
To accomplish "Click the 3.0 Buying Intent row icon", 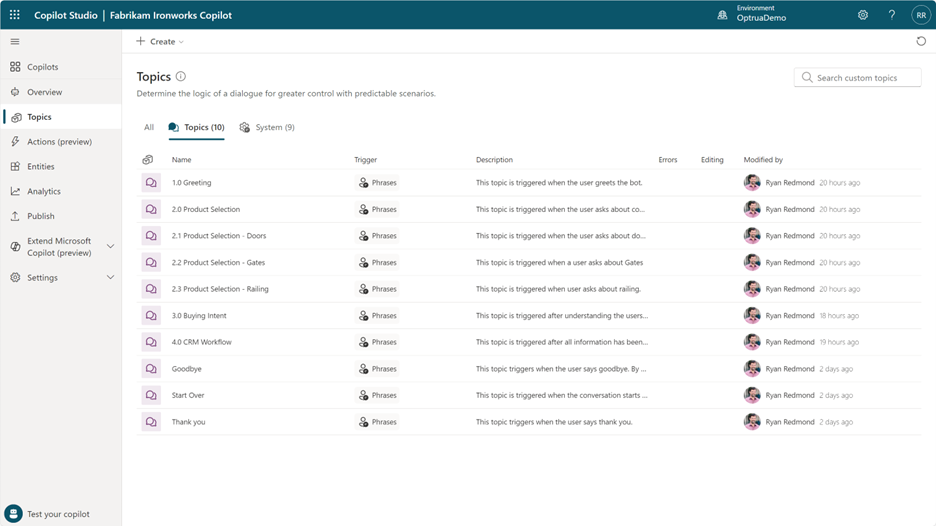I will click(151, 315).
